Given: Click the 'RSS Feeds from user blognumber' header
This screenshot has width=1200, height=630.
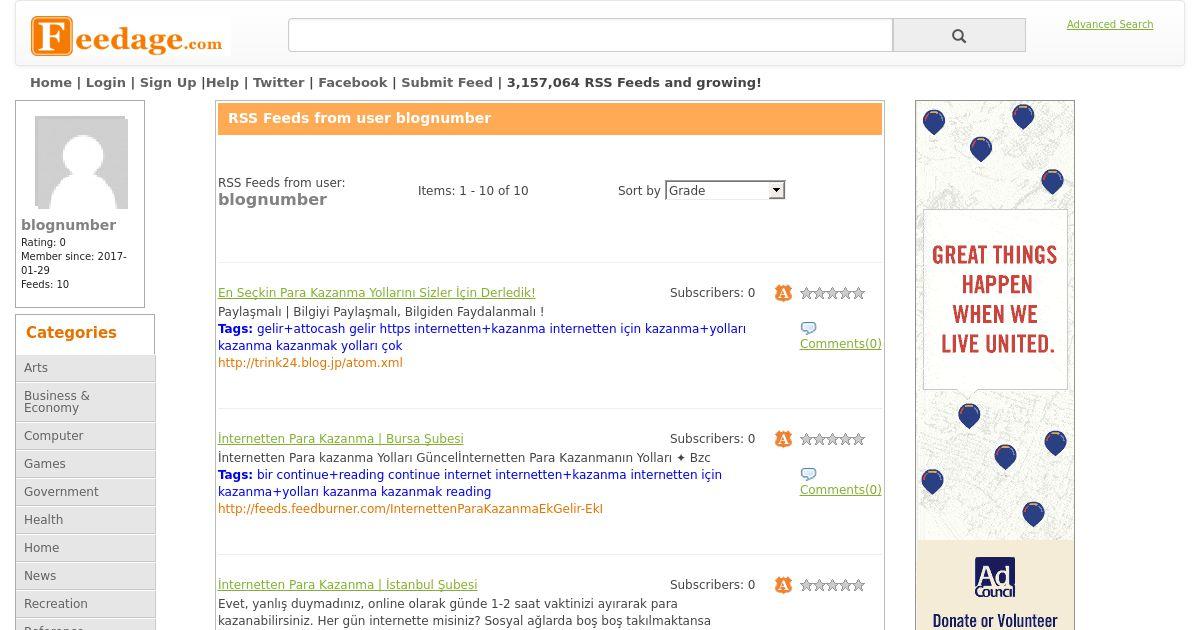Looking at the screenshot, I should pyautogui.click(x=550, y=119).
